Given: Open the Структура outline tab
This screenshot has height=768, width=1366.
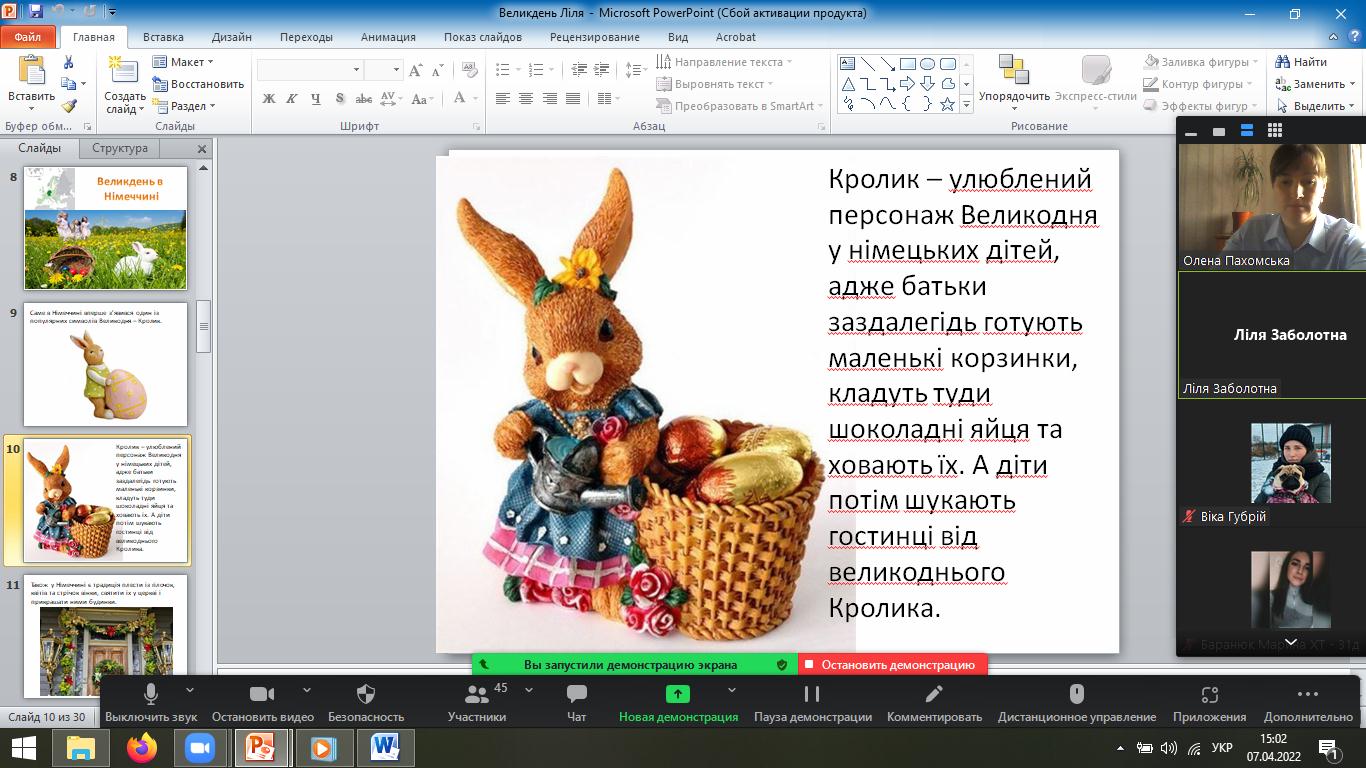Looking at the screenshot, I should (x=120, y=148).
